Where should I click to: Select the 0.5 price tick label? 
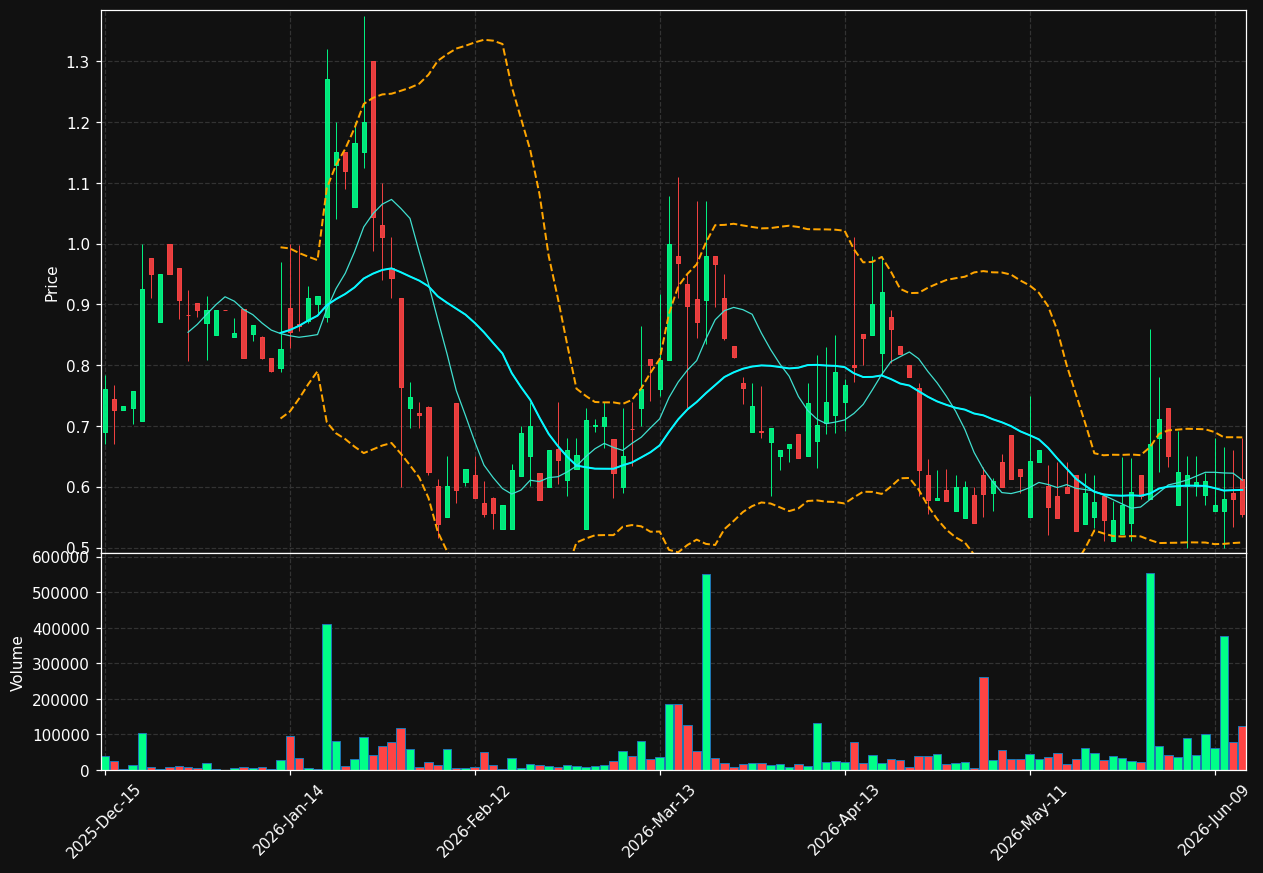pyautogui.click(x=78, y=549)
